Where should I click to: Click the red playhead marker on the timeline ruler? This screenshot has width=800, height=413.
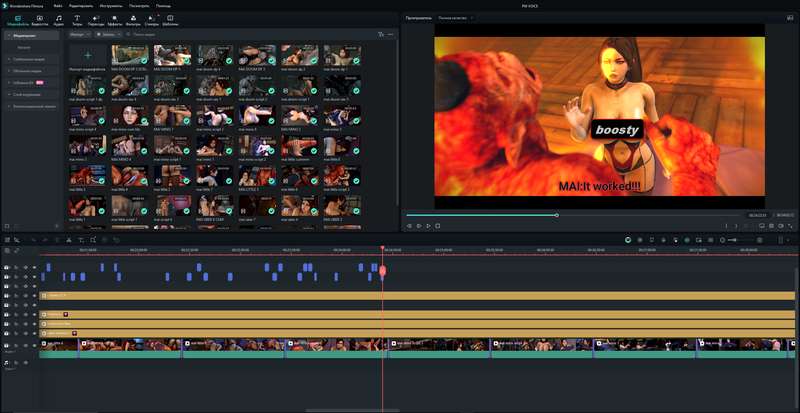click(x=382, y=249)
